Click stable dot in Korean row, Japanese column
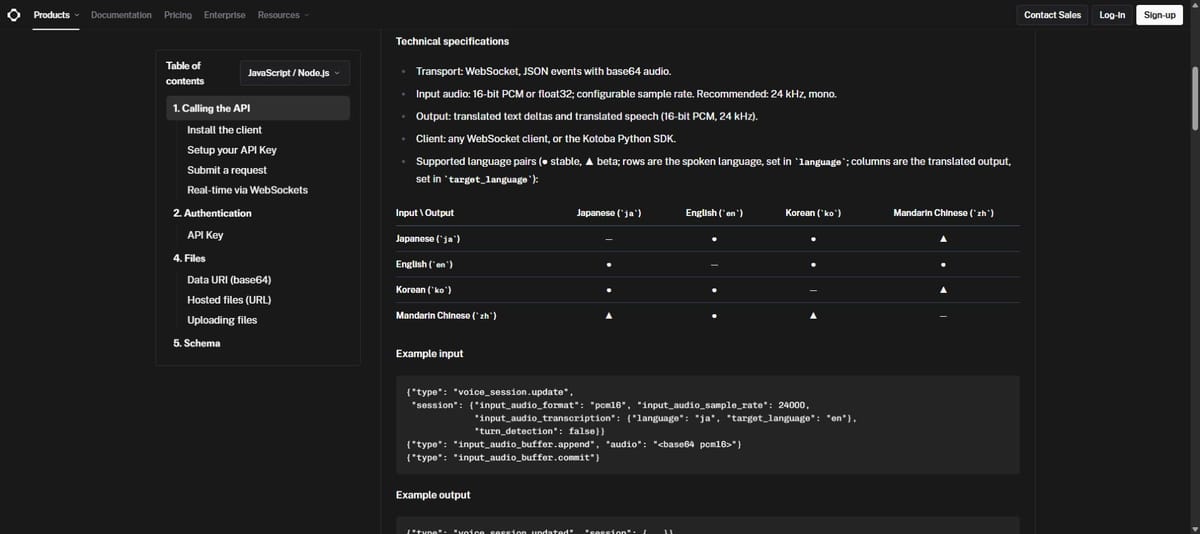 (609, 291)
